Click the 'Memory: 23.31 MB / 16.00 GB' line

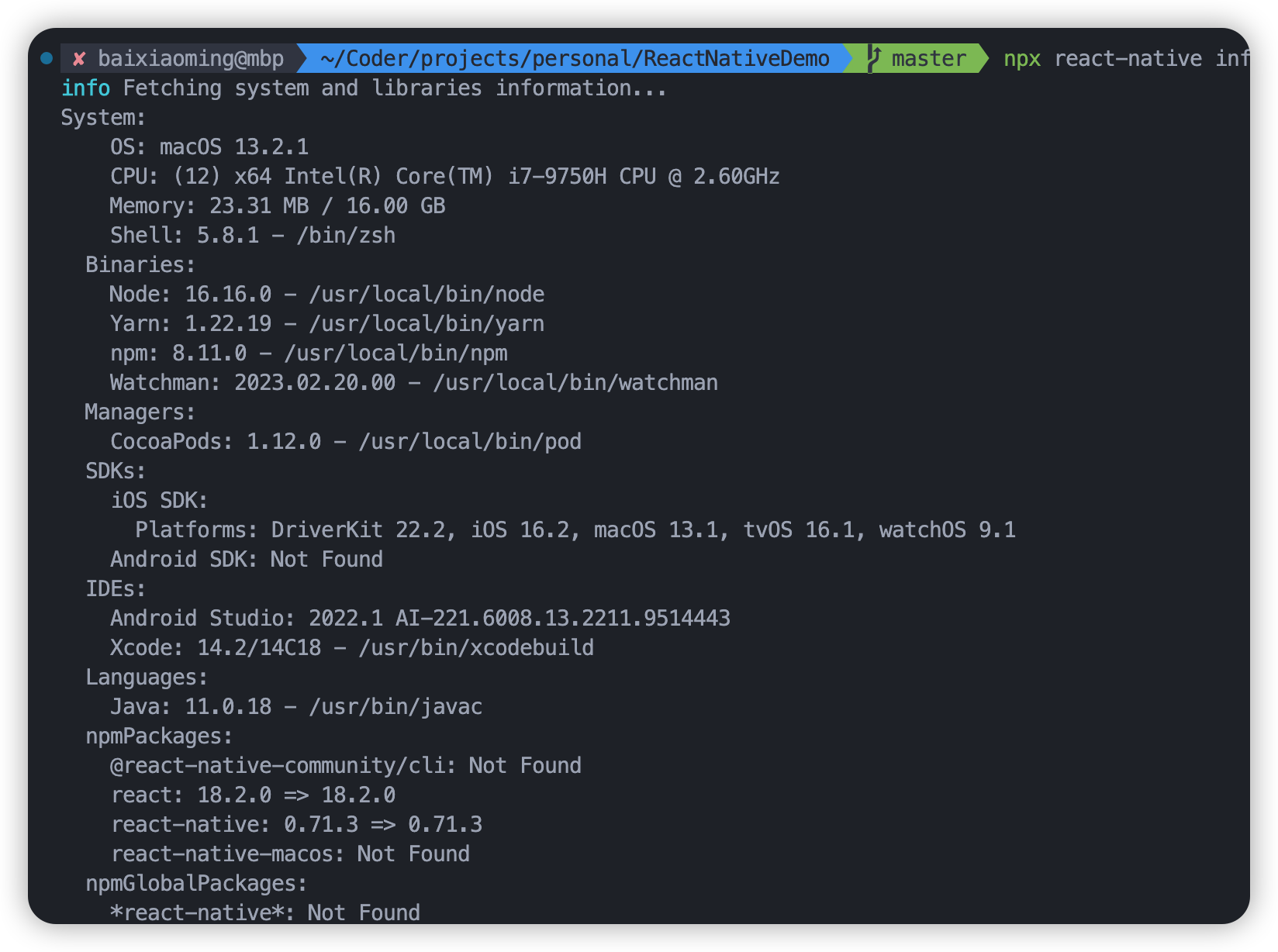click(278, 206)
